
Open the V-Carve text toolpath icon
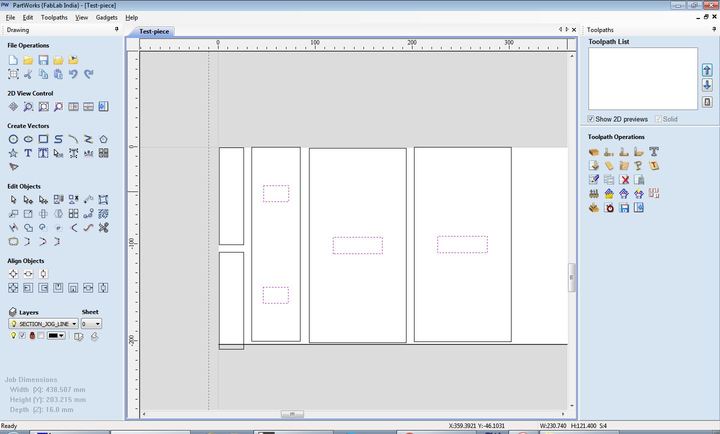coord(654,152)
